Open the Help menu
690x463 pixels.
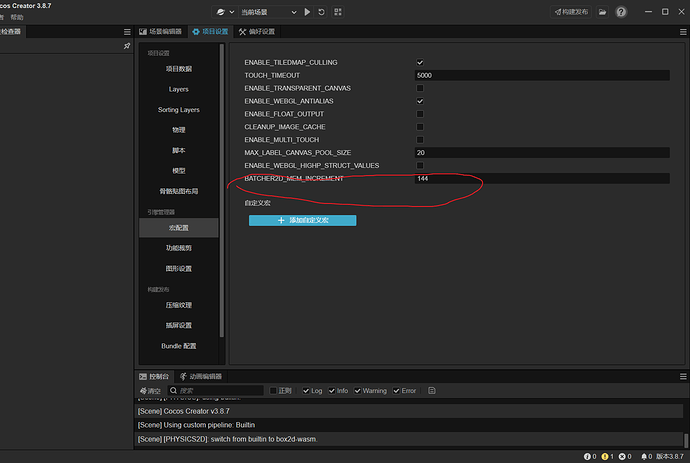point(17,17)
